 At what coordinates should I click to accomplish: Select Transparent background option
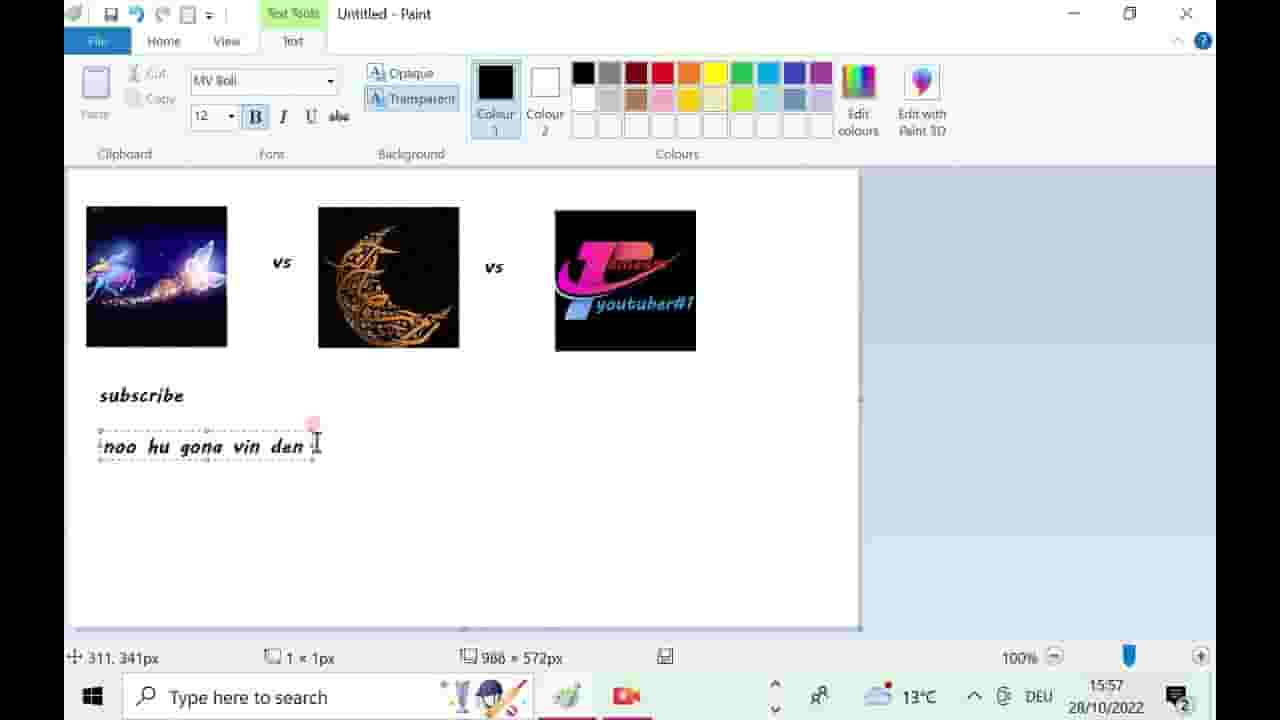click(x=412, y=99)
